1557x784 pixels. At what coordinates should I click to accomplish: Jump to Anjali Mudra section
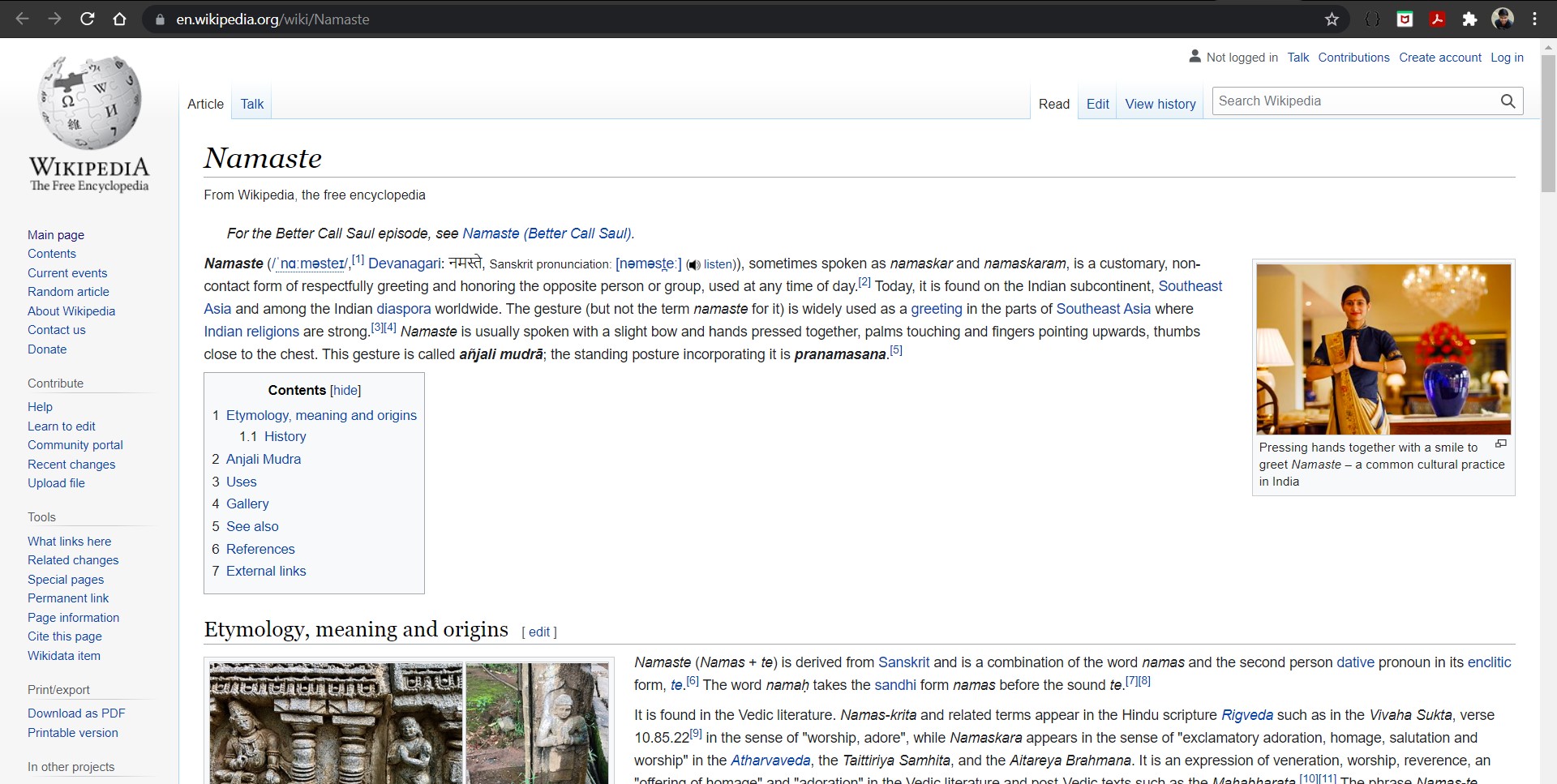264,459
